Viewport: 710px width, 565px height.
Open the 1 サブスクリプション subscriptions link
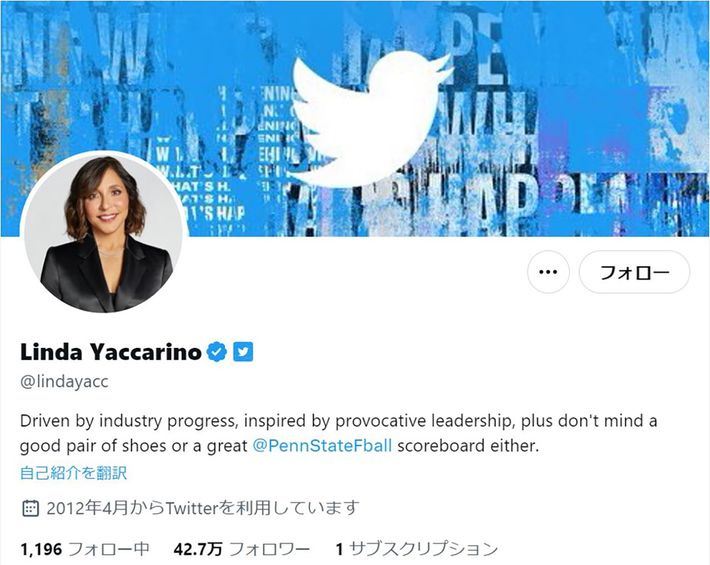417,549
